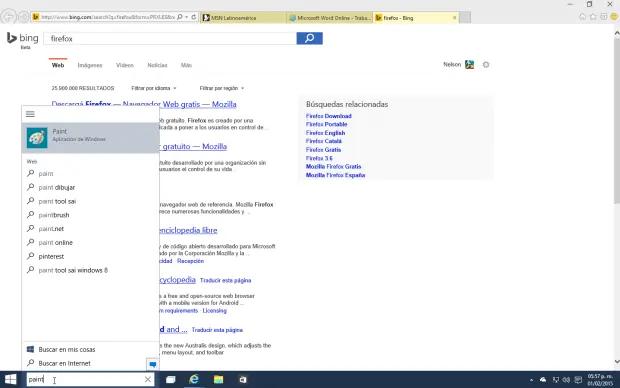This screenshot has height=388, width=620.
Task: Switch to the Microsoft Word Online tab
Action: pyautogui.click(x=330, y=18)
